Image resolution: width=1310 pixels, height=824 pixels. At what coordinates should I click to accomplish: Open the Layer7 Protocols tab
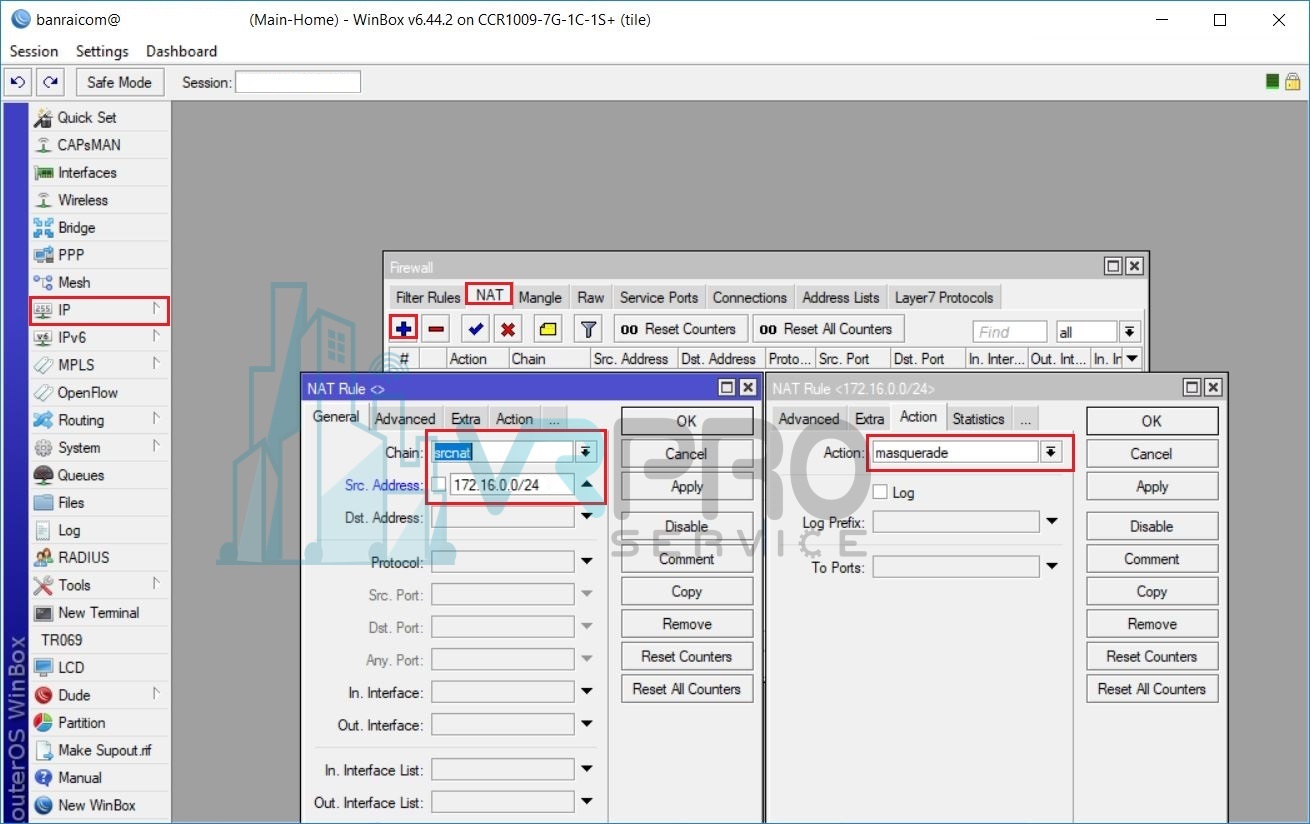click(944, 297)
